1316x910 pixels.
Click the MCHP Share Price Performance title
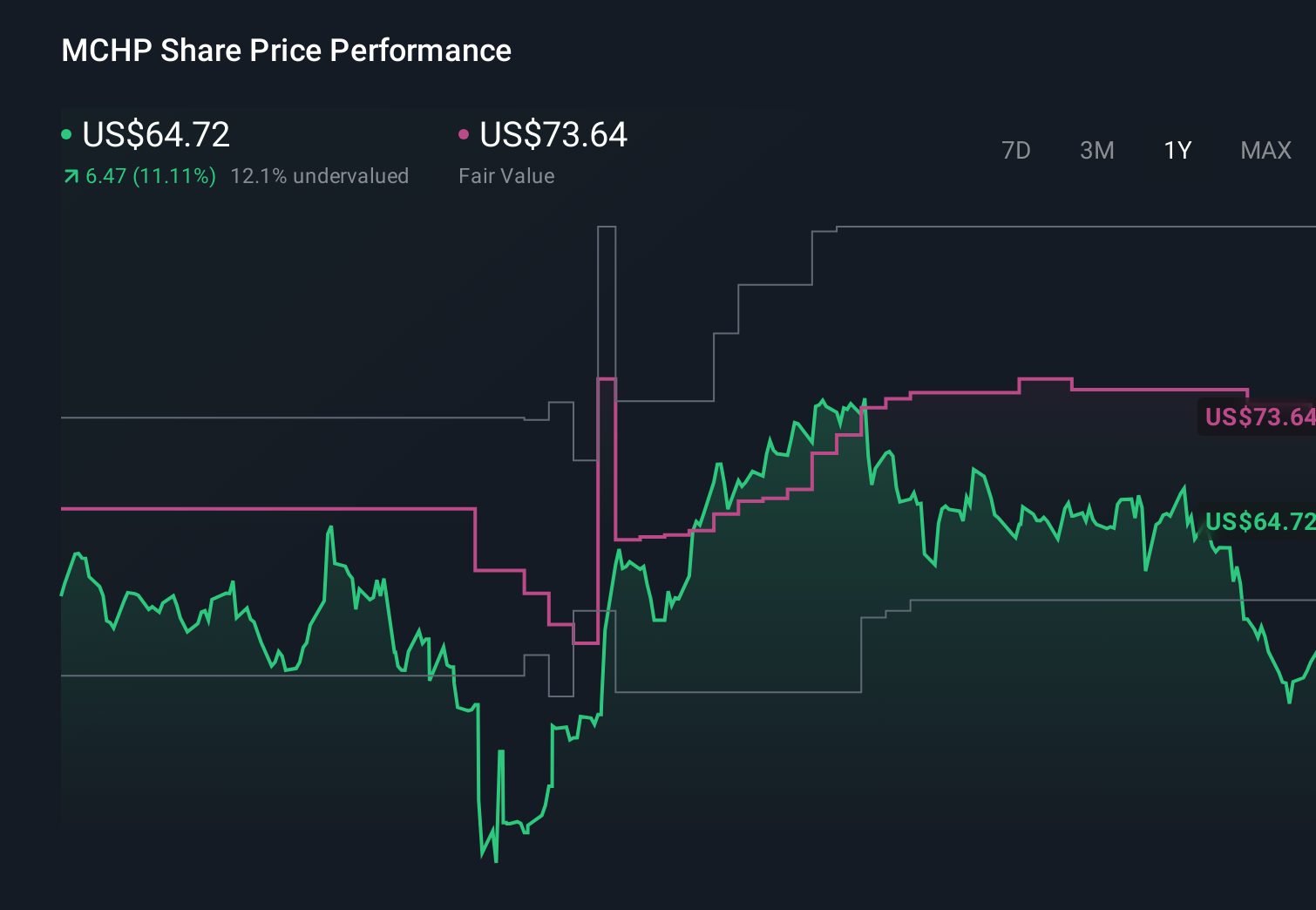coord(285,51)
